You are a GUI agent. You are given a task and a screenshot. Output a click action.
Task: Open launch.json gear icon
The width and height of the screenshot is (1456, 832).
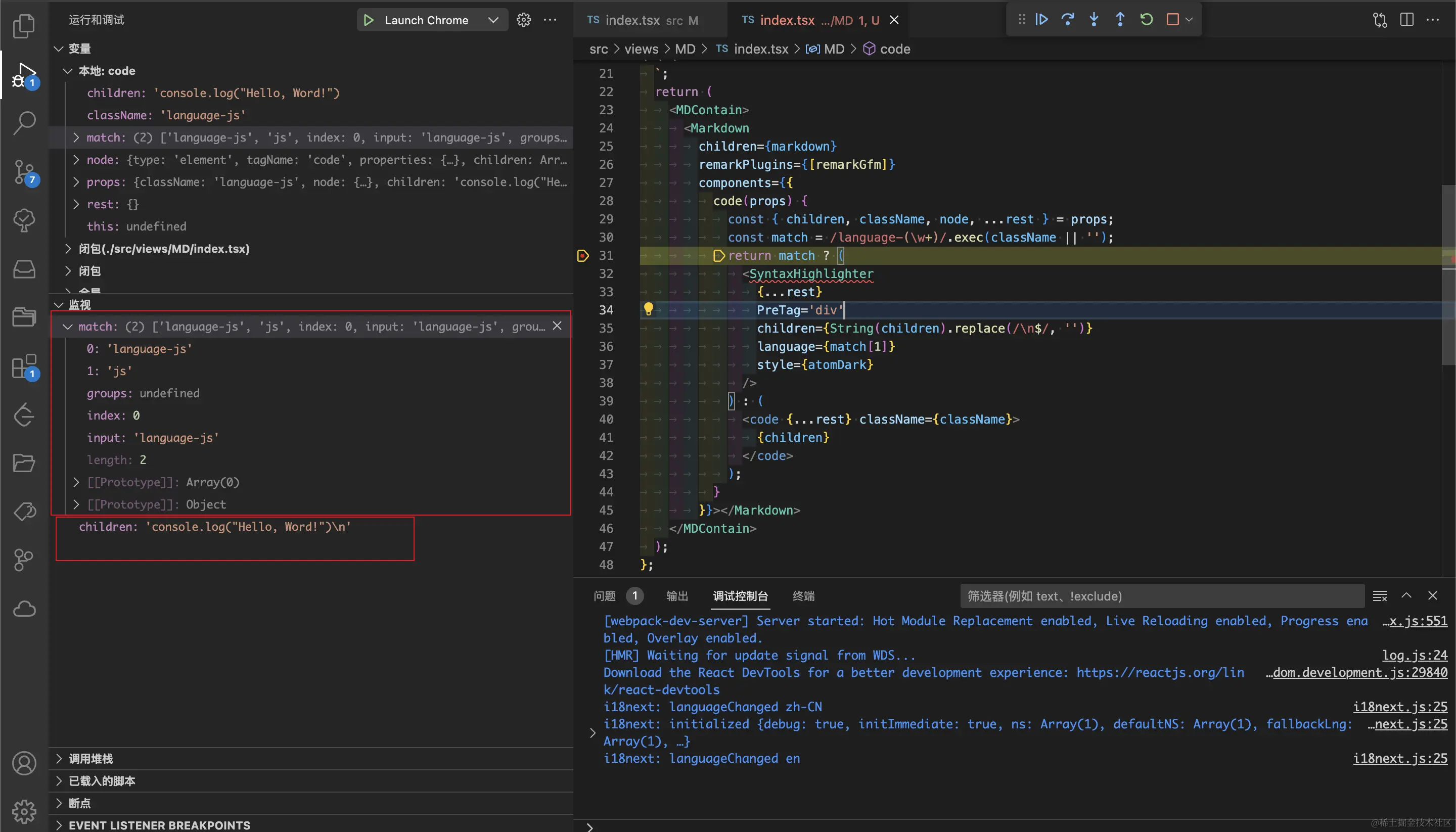pos(523,20)
